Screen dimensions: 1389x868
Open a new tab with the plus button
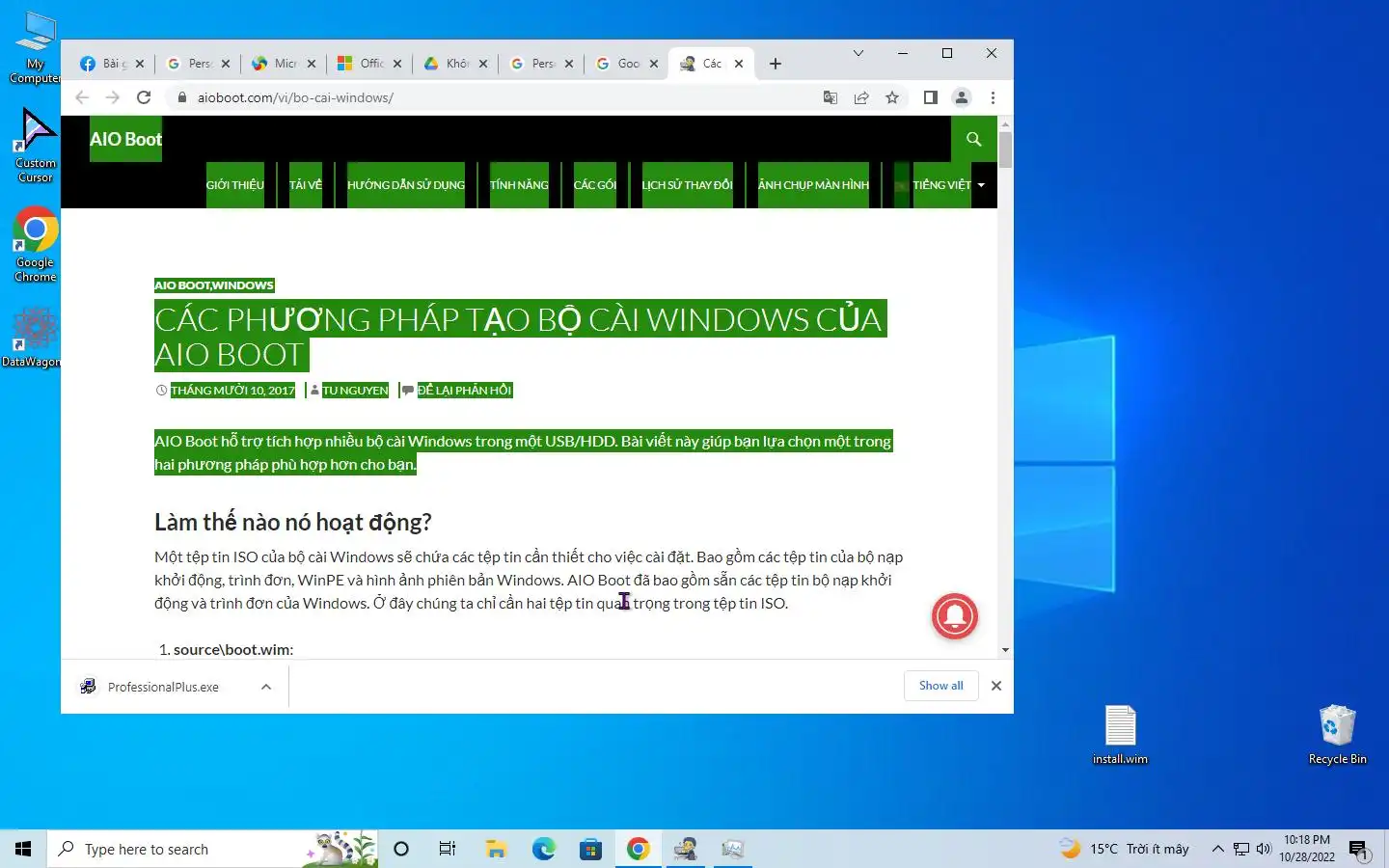776,64
